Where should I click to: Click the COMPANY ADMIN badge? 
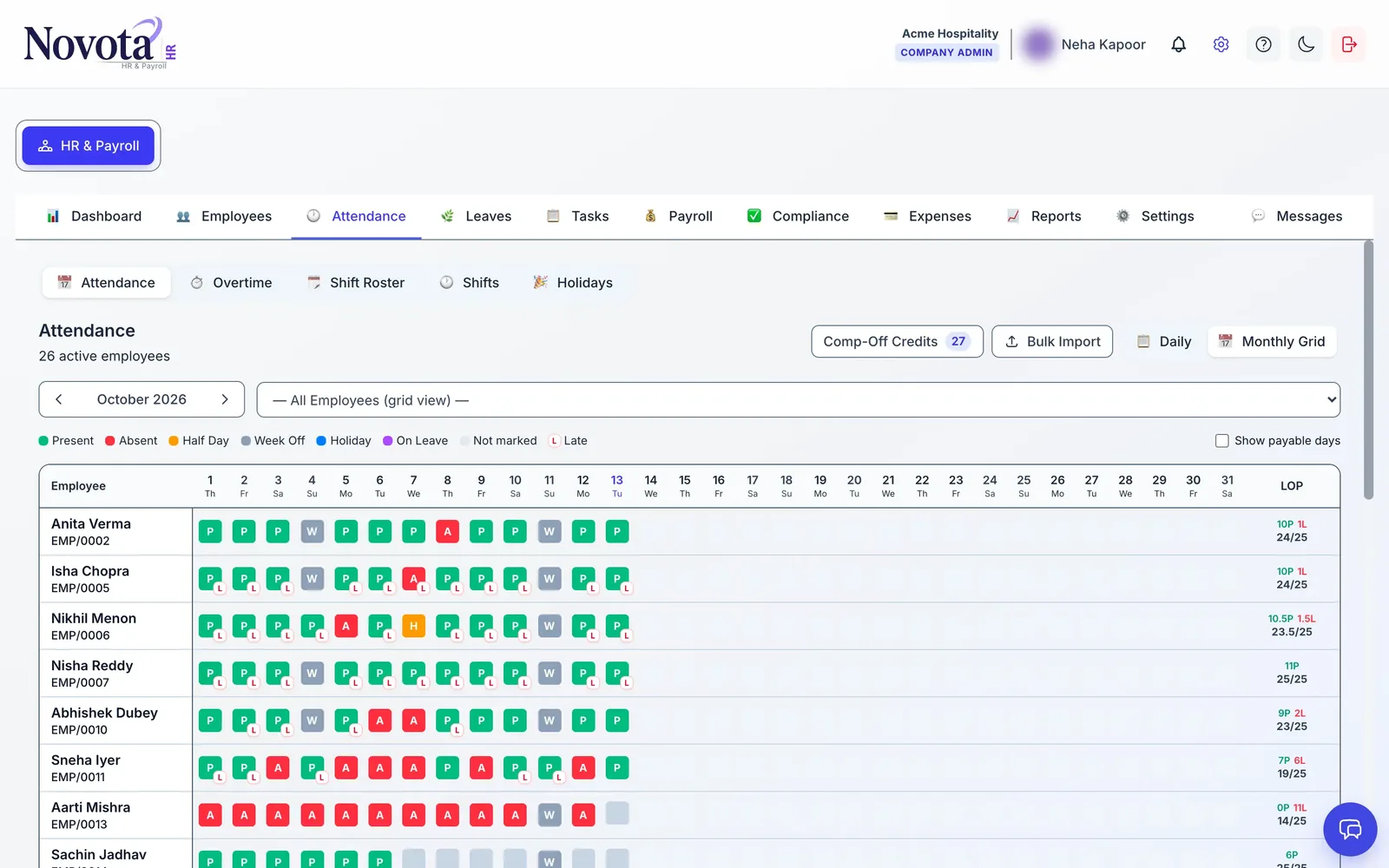946,52
